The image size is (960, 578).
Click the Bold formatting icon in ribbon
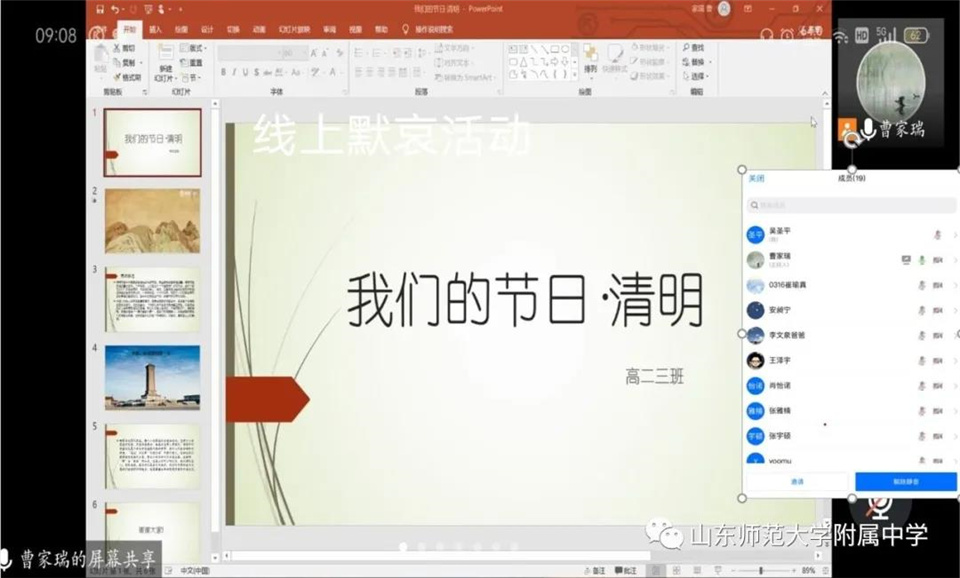[x=223, y=72]
